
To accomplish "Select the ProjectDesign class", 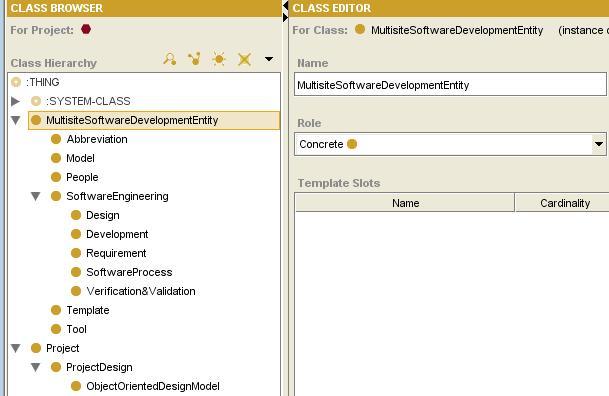I will 99,367.
